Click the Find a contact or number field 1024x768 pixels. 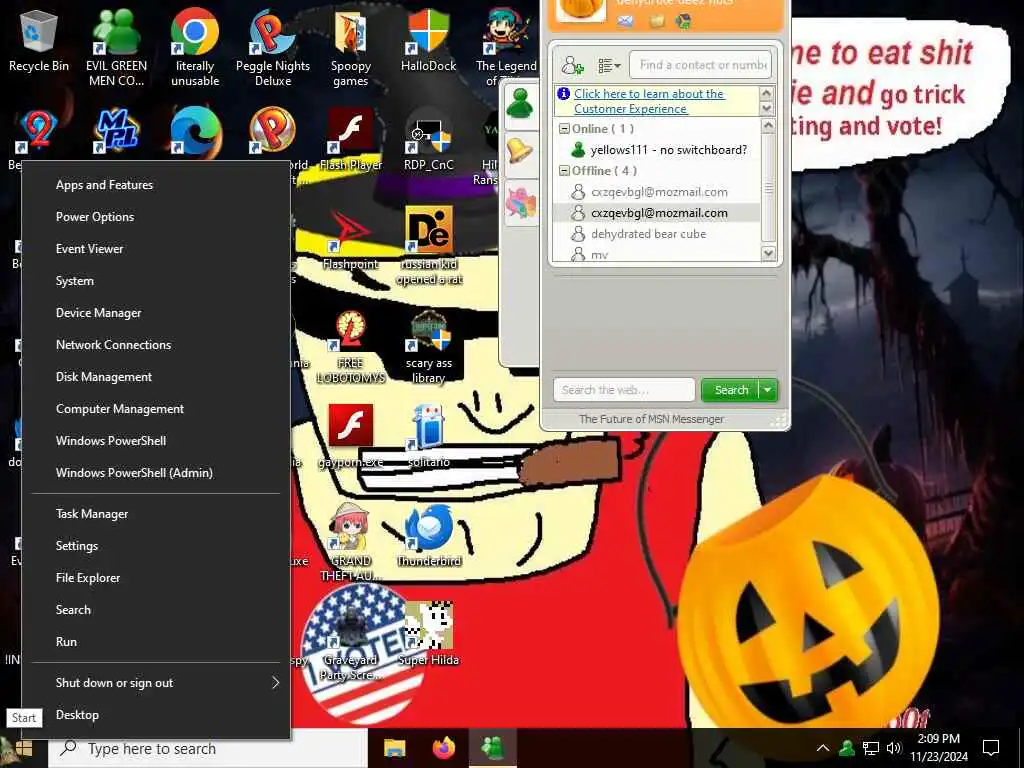tap(701, 65)
